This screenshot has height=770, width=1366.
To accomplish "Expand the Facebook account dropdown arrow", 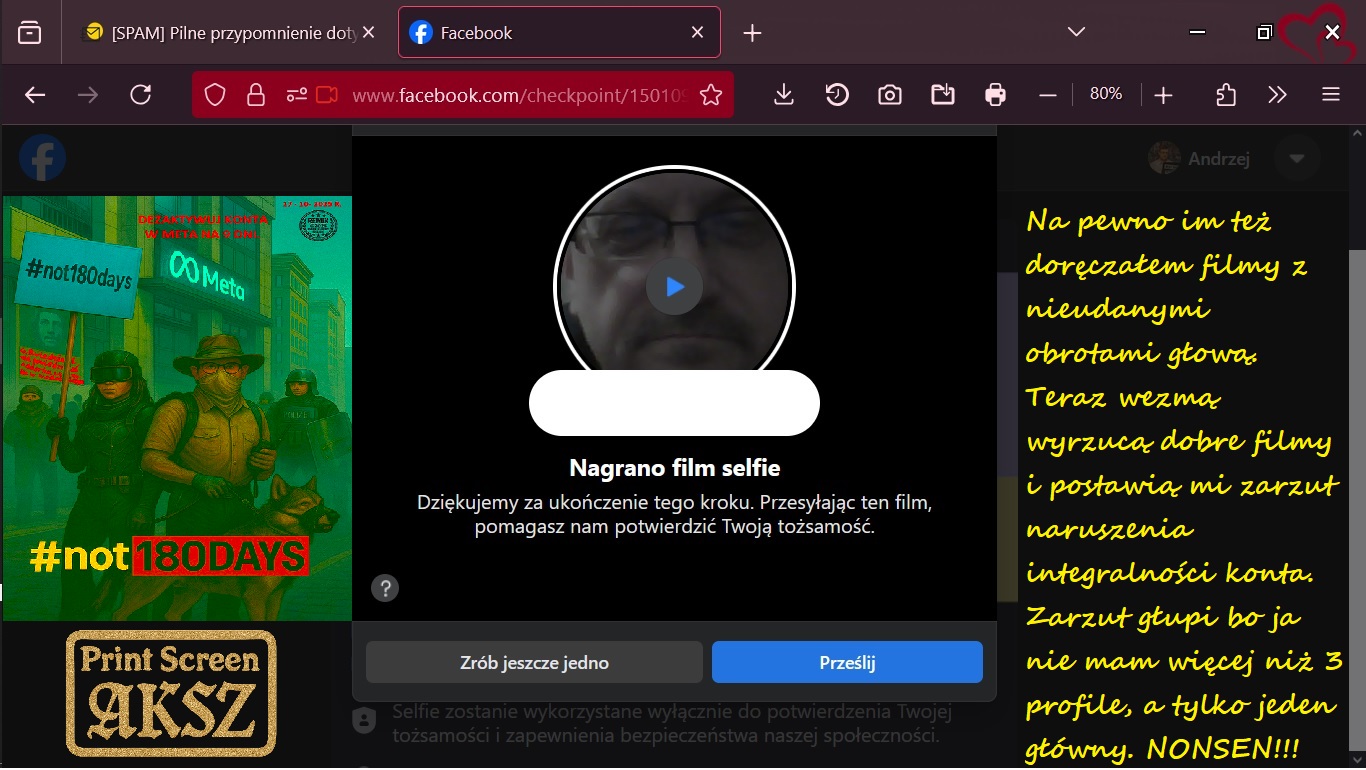I will 1297,158.
